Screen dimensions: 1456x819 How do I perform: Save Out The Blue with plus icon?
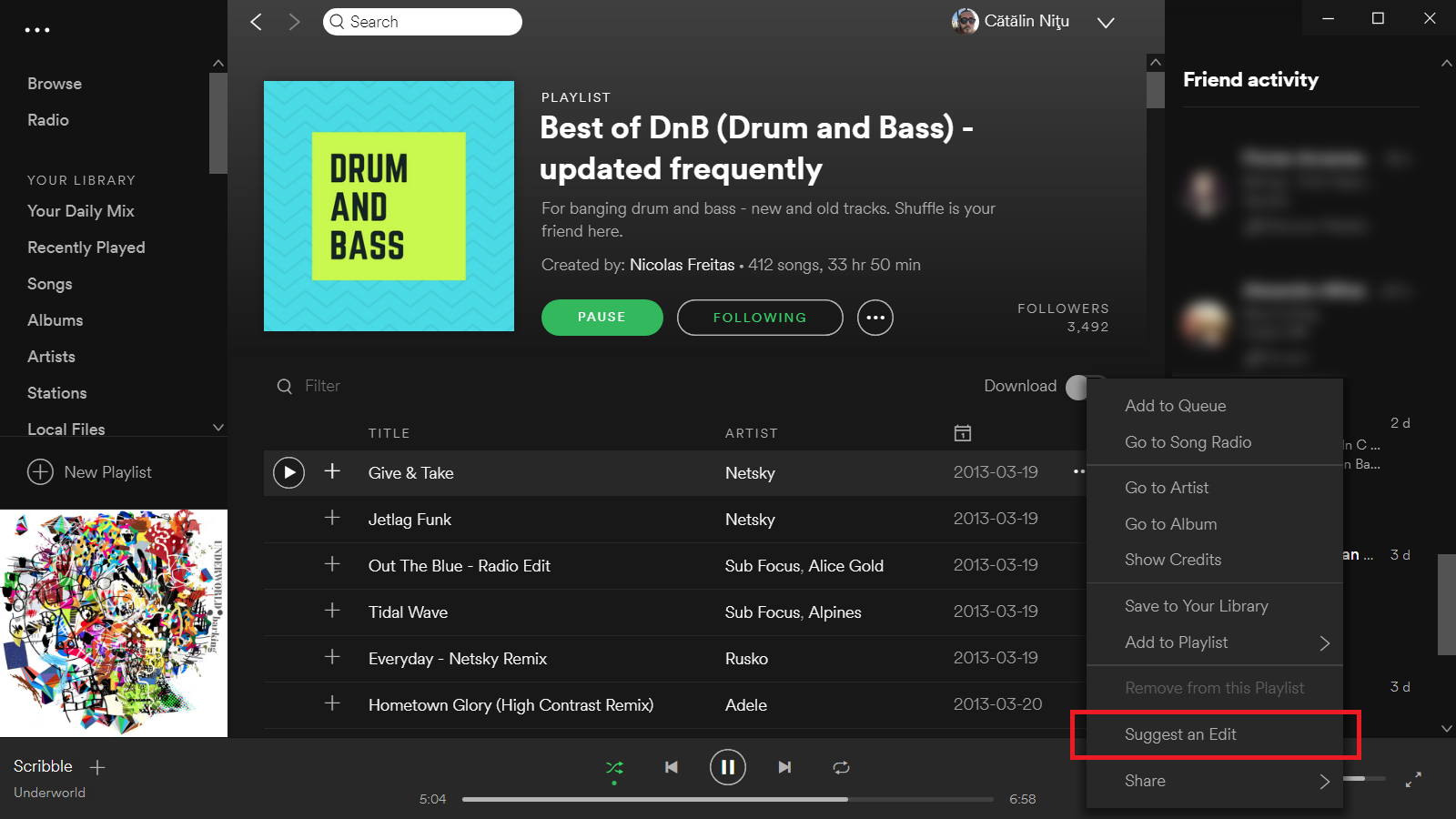coord(332,563)
